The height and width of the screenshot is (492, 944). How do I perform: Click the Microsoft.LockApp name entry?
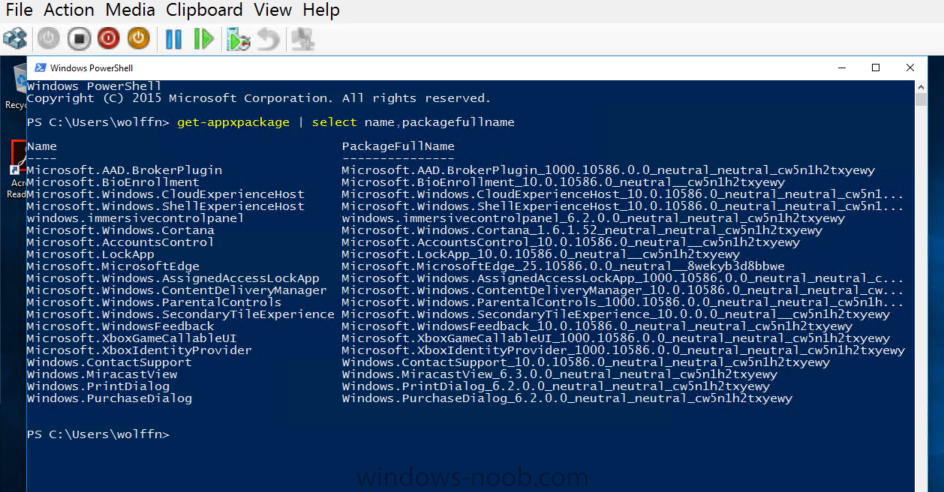[90, 254]
